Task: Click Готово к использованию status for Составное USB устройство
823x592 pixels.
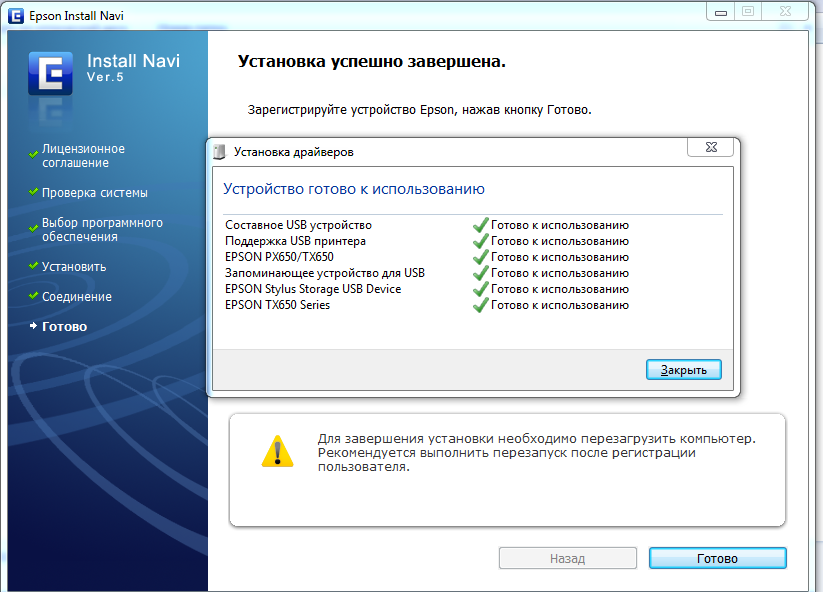Action: pos(560,225)
